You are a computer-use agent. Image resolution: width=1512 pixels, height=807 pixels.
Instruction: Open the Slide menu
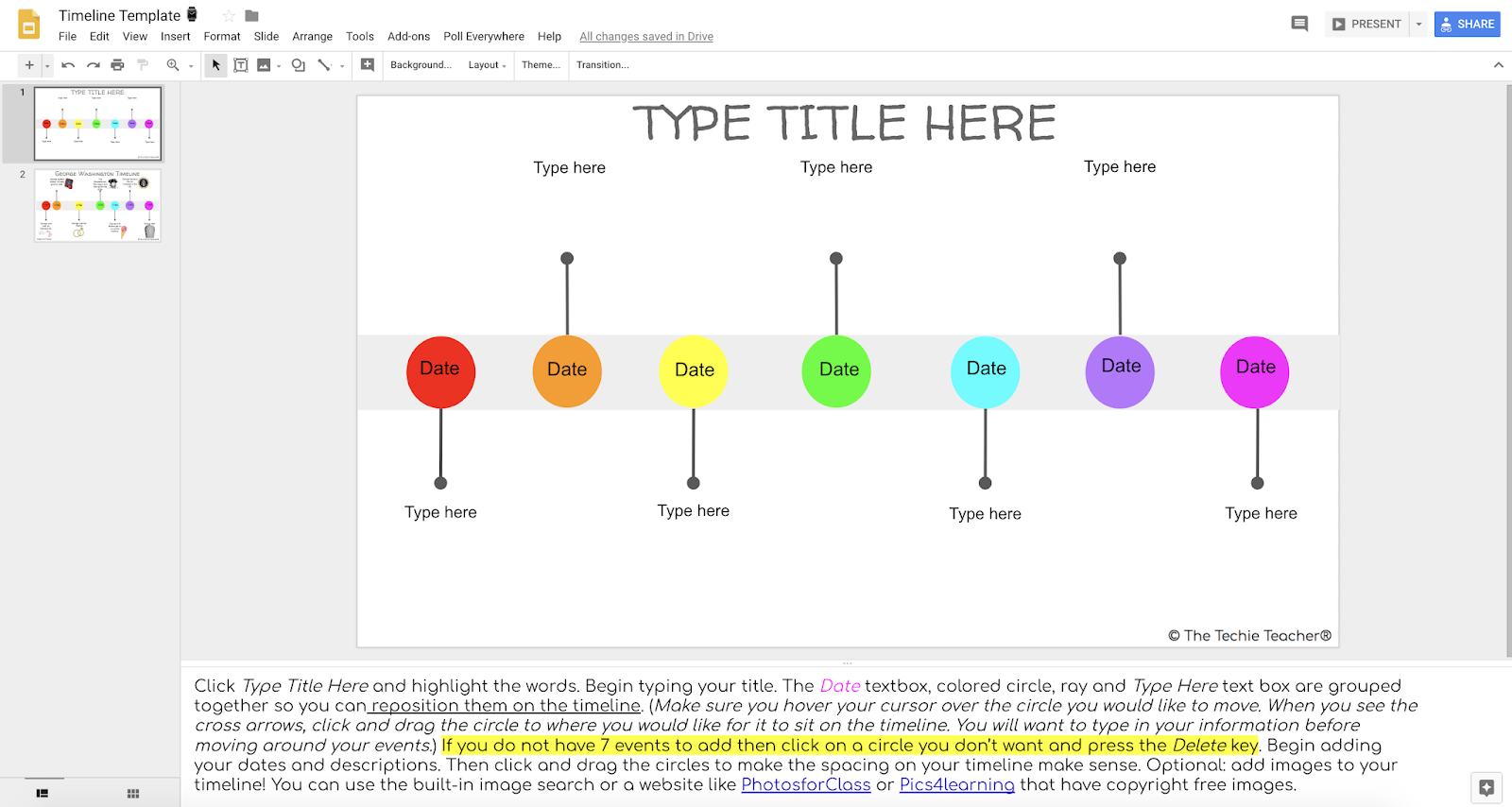[266, 36]
